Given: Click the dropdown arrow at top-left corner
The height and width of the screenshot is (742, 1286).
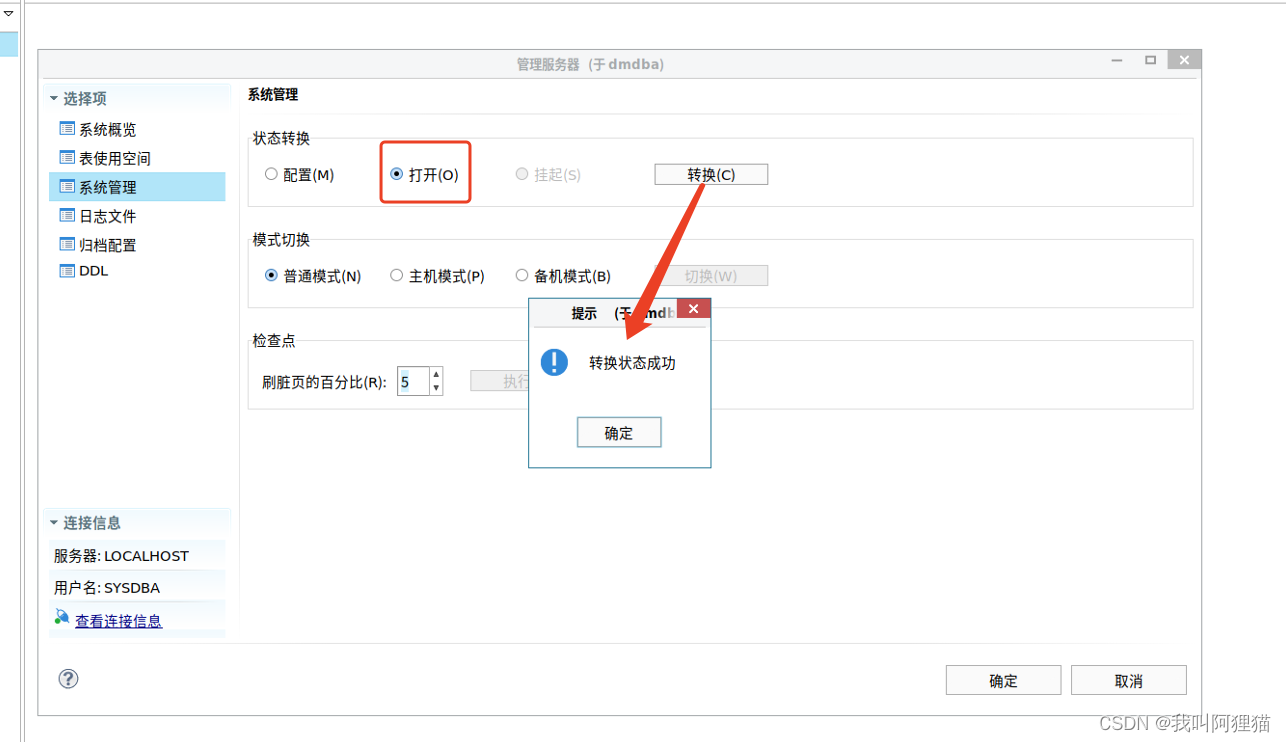Looking at the screenshot, I should point(8,13).
